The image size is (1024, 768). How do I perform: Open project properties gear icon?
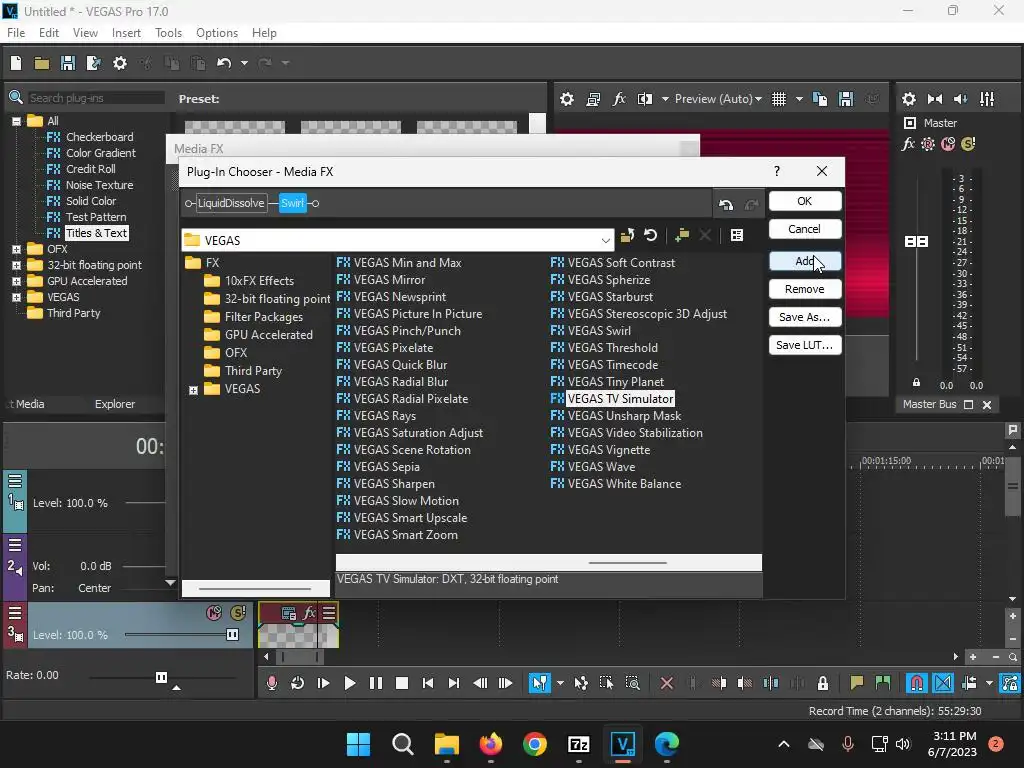point(120,63)
